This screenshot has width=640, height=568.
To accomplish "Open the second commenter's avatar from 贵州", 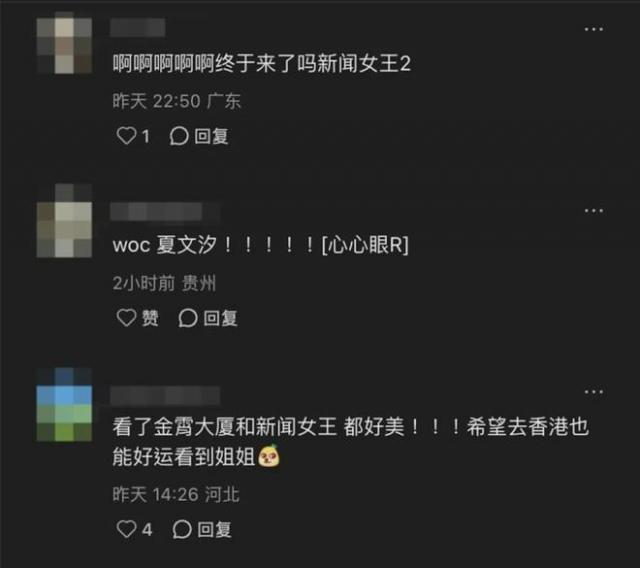I will [x=64, y=221].
